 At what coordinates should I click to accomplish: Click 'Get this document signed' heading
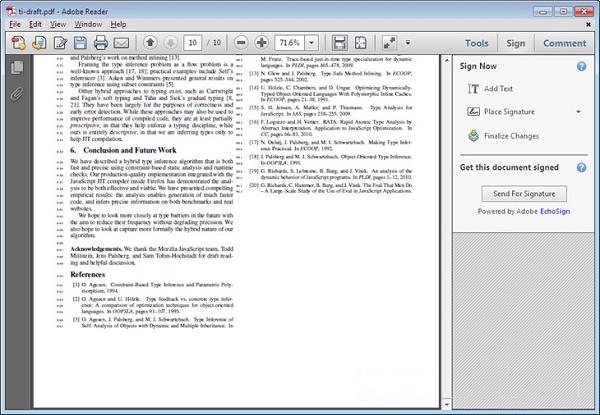[509, 168]
